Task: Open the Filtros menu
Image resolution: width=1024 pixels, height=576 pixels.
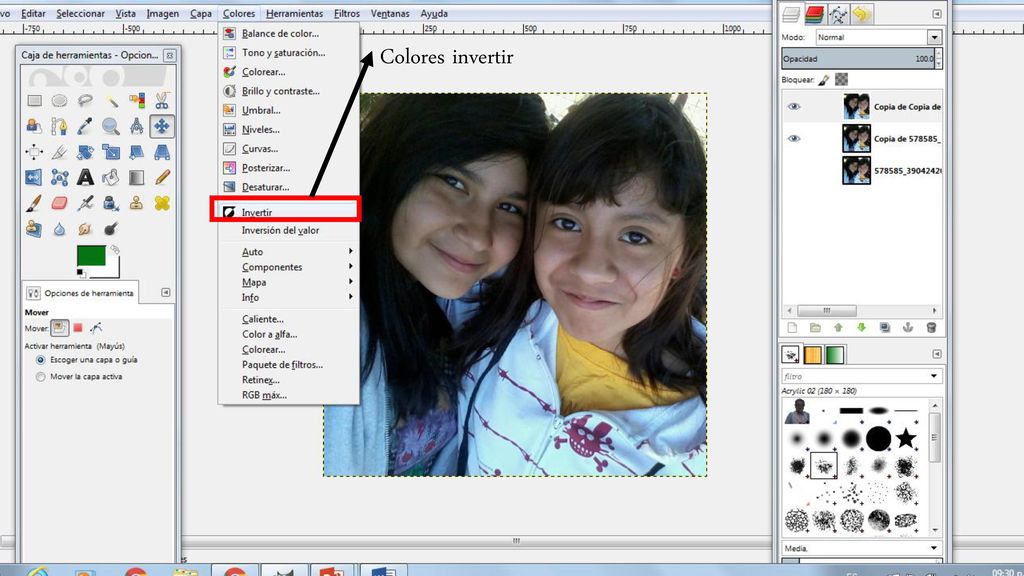Action: click(x=347, y=13)
